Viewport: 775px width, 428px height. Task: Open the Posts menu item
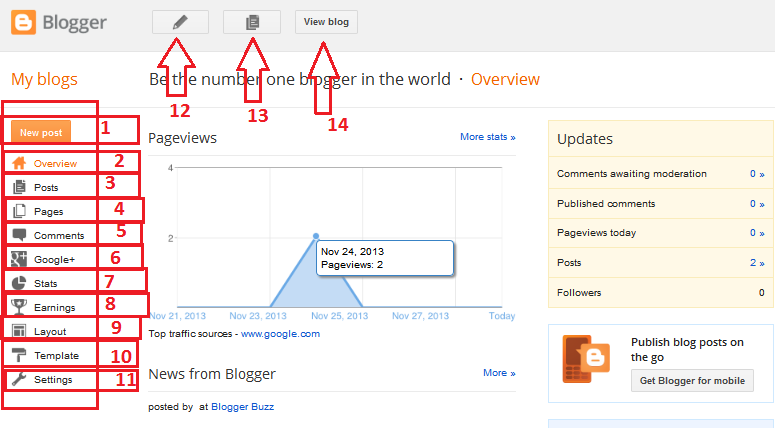(46, 187)
